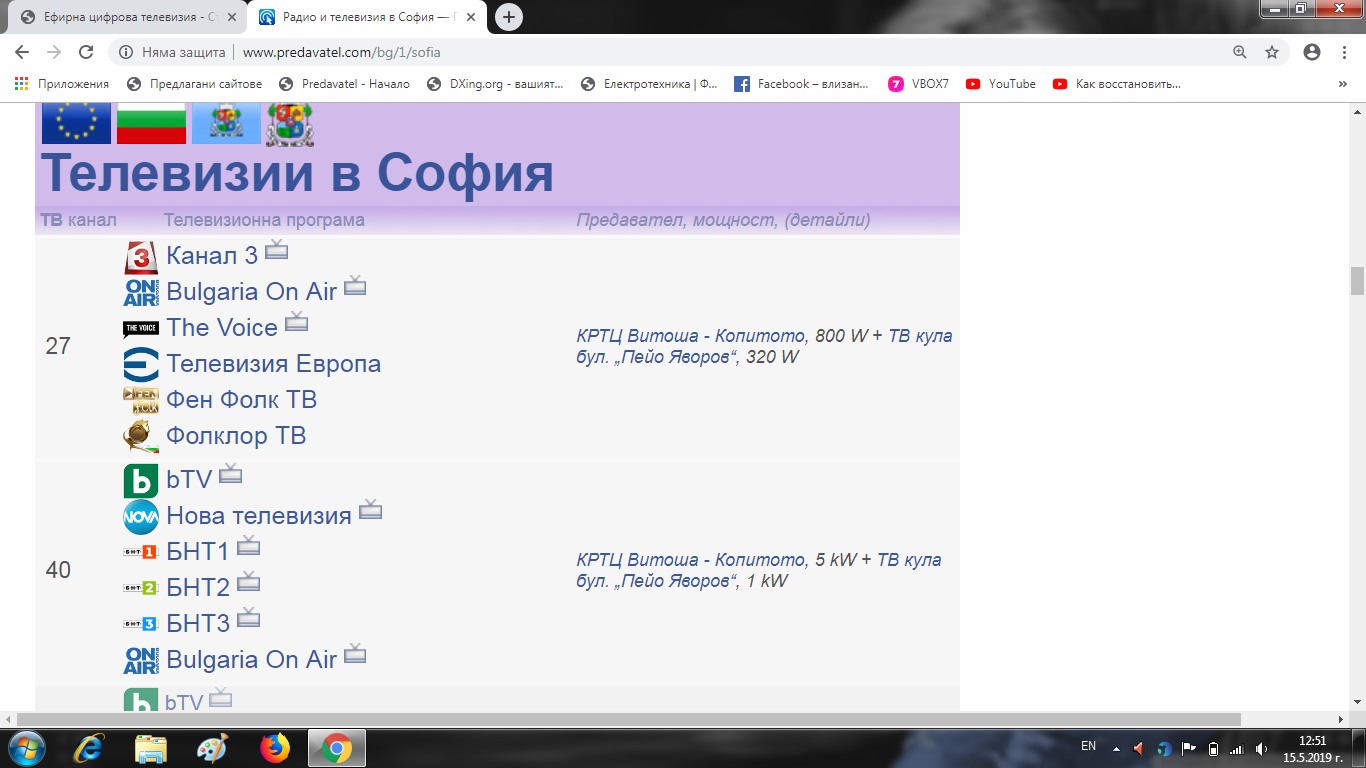
Task: Bookmark this page with the star icon
Action: pos(1272,52)
